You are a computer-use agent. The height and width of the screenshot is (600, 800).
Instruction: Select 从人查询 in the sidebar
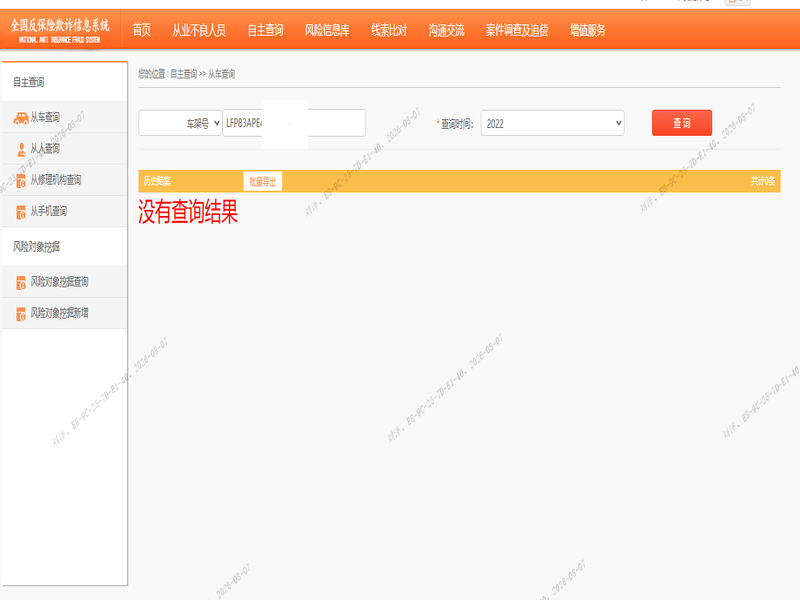65,149
